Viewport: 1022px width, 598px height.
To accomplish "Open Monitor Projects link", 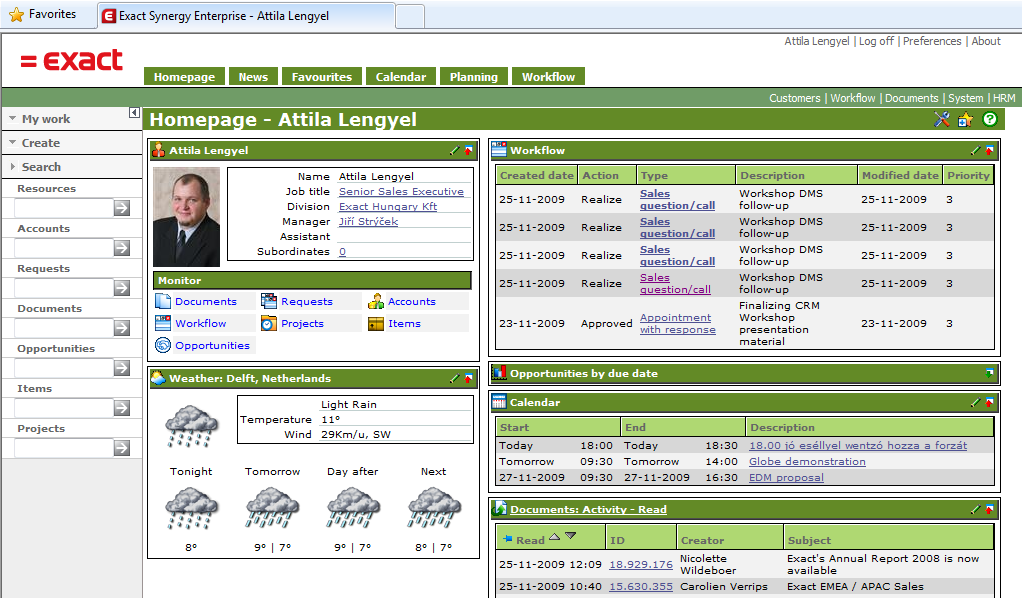I will 302,323.
